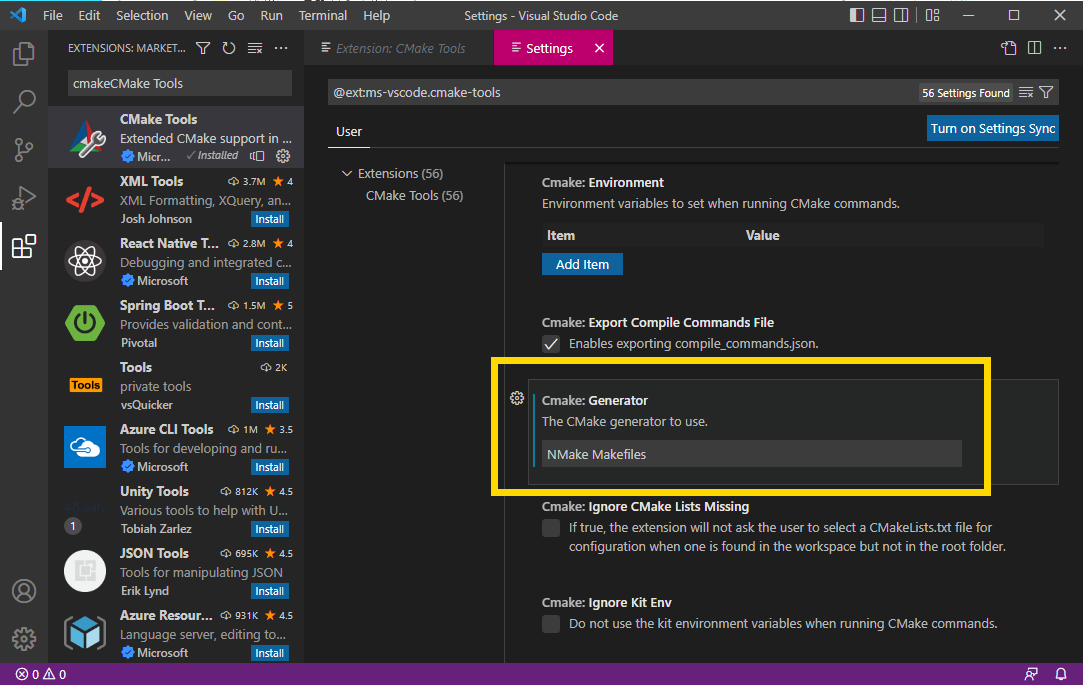Viewport: 1083px width, 685px height.
Task: Install the JSON Tools extension
Action: pyautogui.click(x=269, y=591)
